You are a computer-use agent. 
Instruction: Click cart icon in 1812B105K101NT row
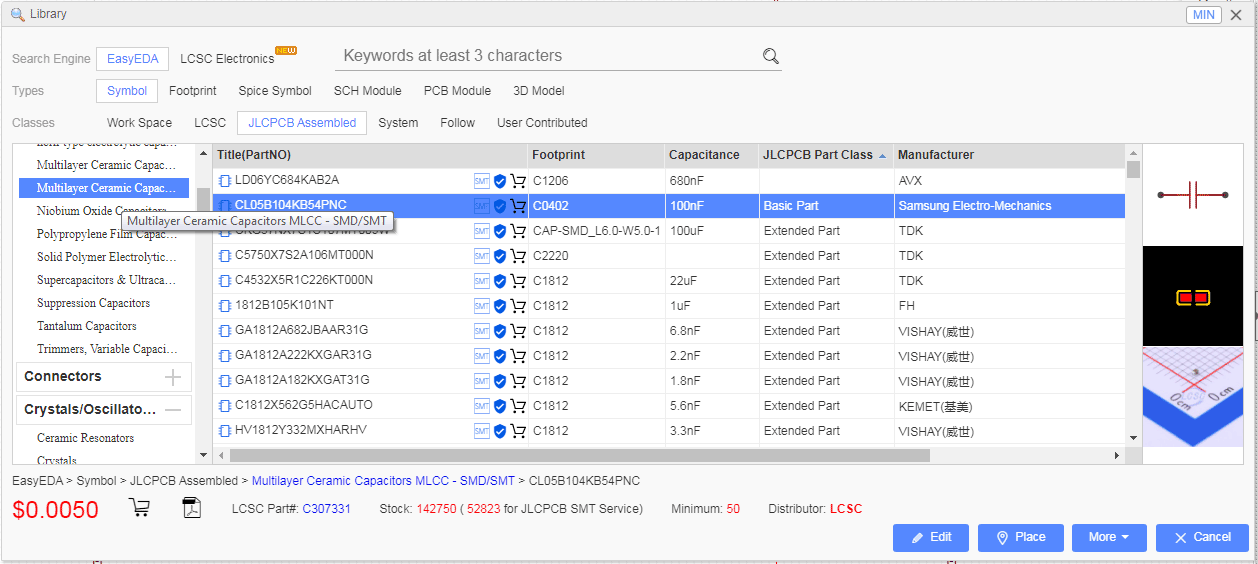[x=517, y=306]
